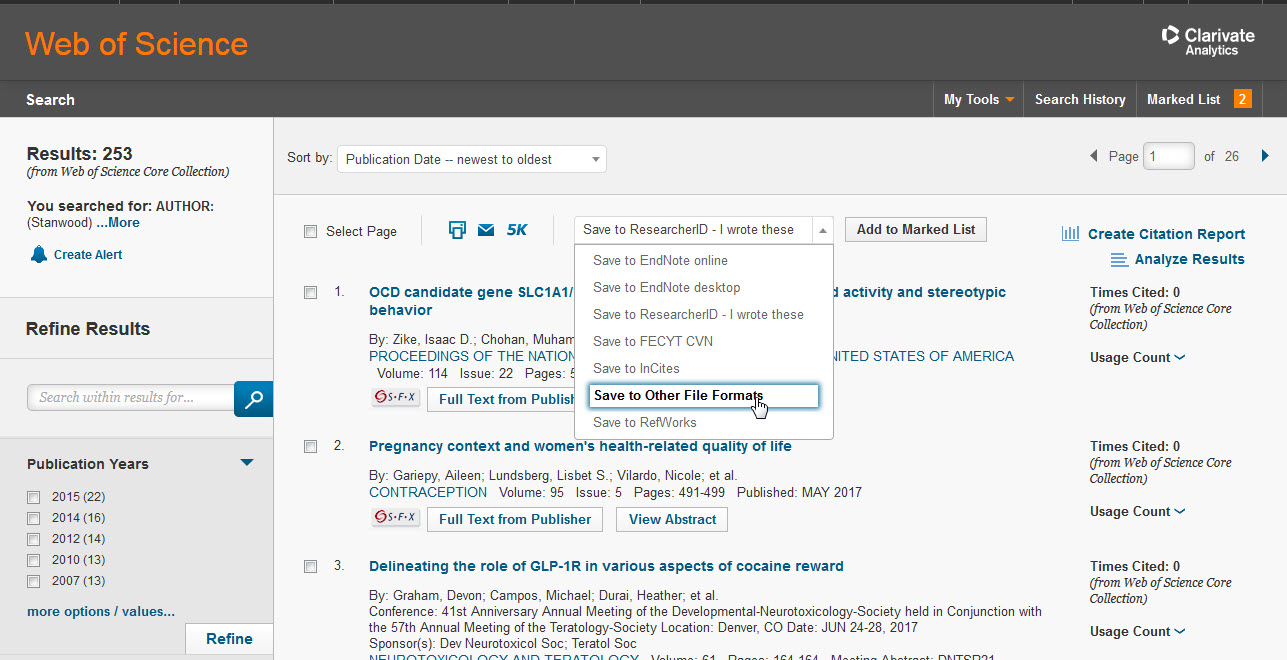This screenshot has height=660, width=1287.
Task: Go to previous results page arrow
Action: [x=1093, y=156]
